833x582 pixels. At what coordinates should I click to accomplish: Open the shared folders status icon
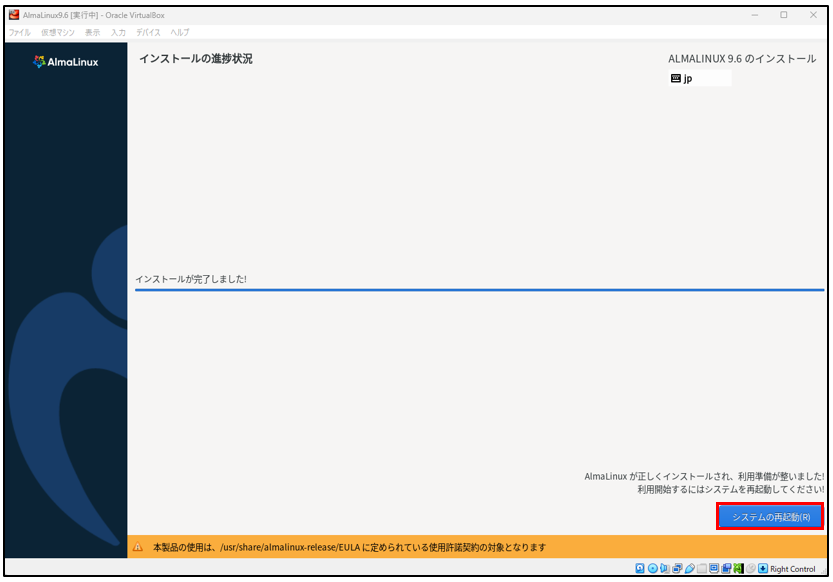(702, 569)
